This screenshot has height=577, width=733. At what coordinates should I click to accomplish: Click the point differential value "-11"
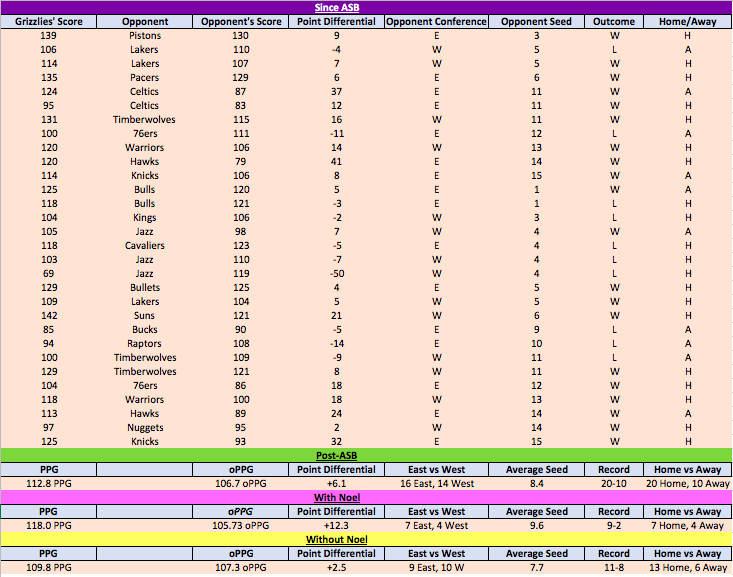[337, 134]
